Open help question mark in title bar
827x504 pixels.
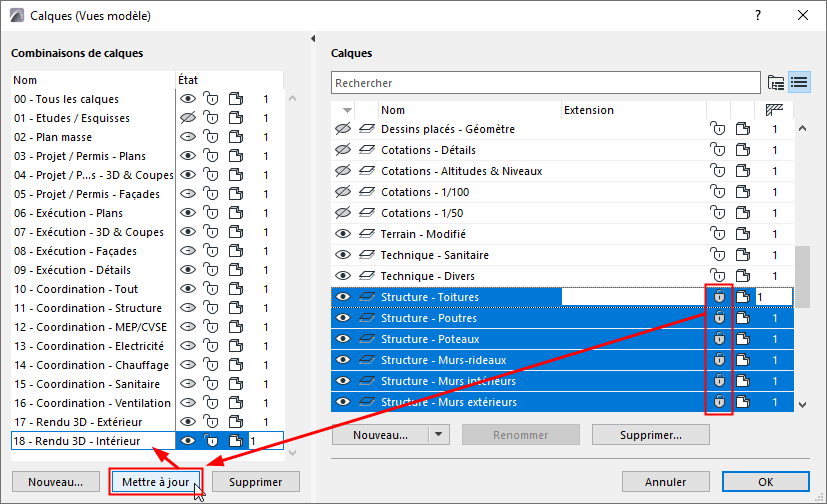758,15
